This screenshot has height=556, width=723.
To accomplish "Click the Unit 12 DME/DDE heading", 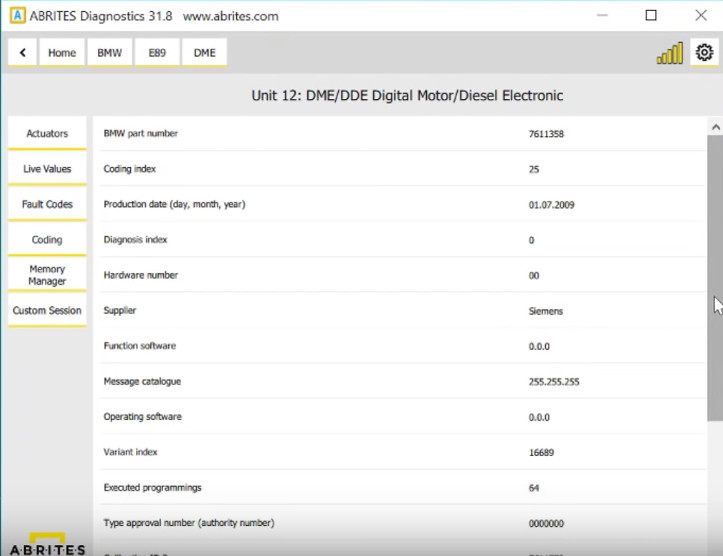I will click(407, 95).
